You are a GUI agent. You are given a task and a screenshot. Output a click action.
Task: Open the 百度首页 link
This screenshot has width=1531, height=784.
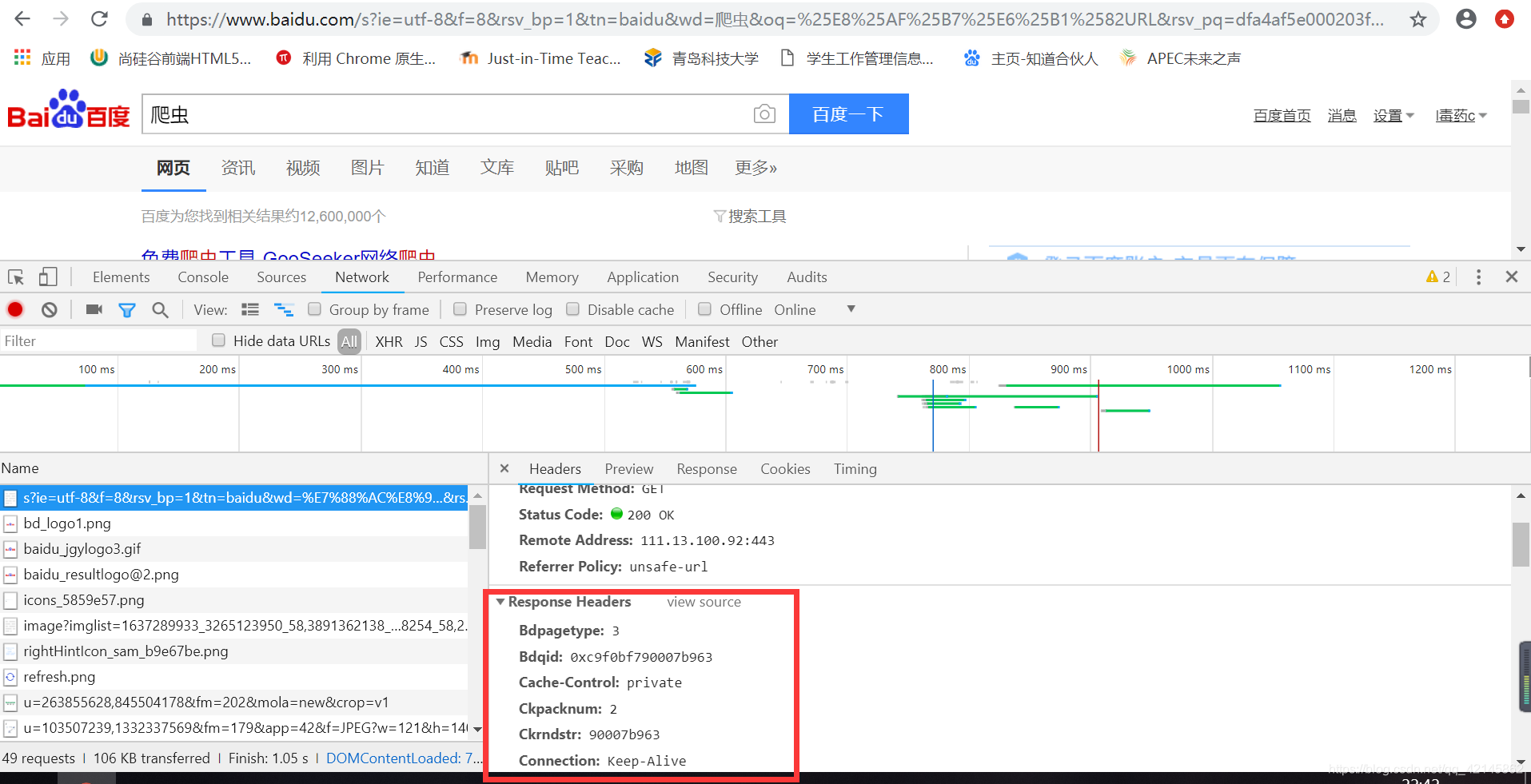(1282, 116)
